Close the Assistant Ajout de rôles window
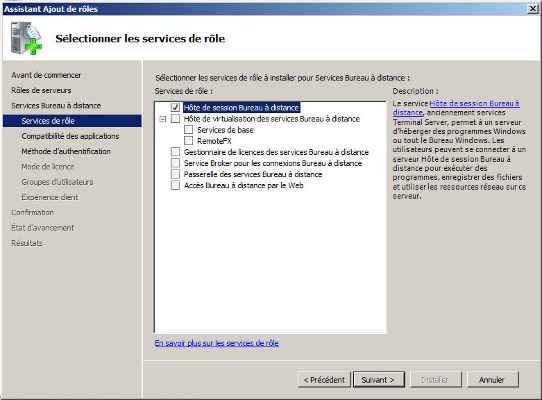The height and width of the screenshot is (400, 542). (533, 9)
